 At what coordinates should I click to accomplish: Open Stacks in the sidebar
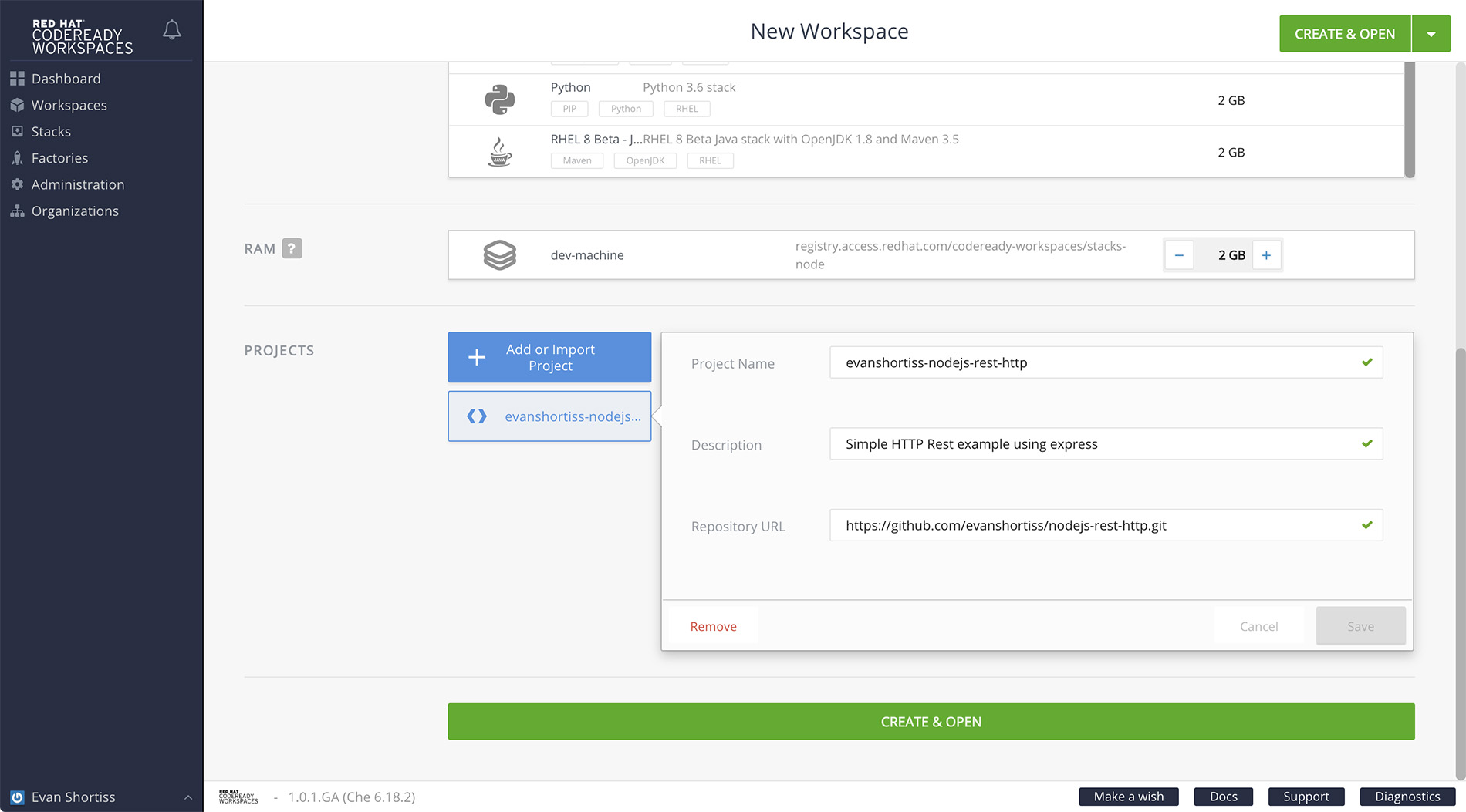point(51,131)
